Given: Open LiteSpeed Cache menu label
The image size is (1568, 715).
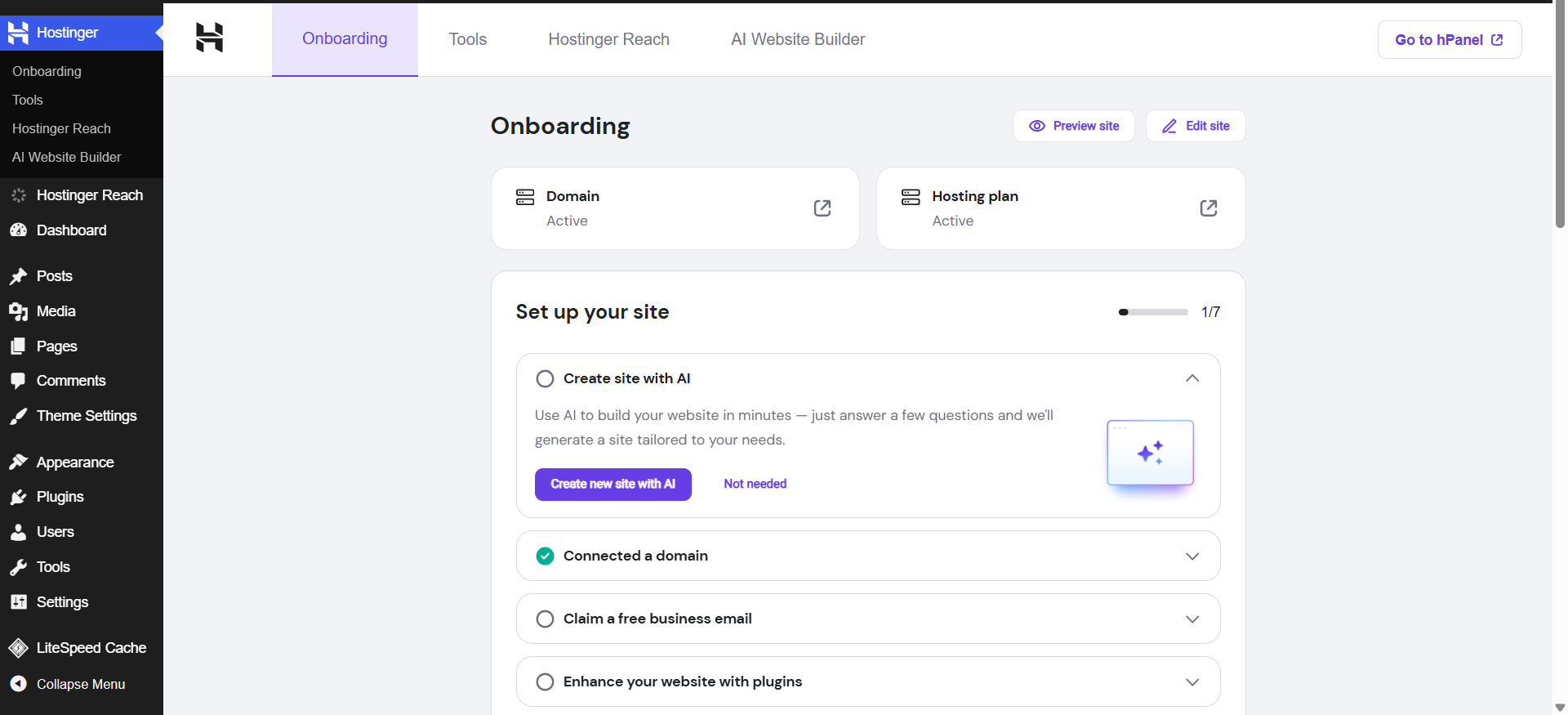Looking at the screenshot, I should click(x=91, y=648).
